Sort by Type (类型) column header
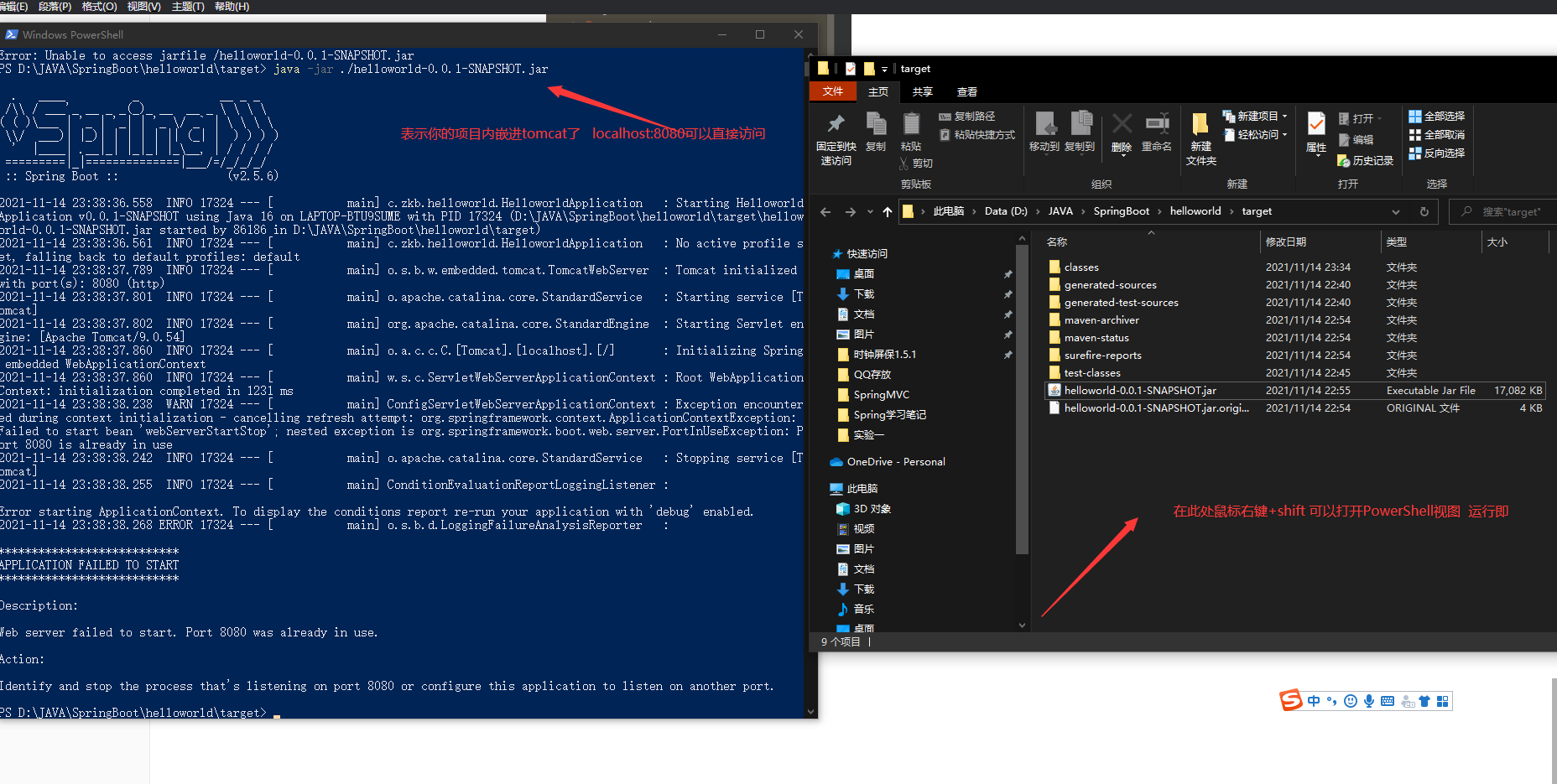Viewport: 1557px width, 784px height. pyautogui.click(x=1431, y=242)
